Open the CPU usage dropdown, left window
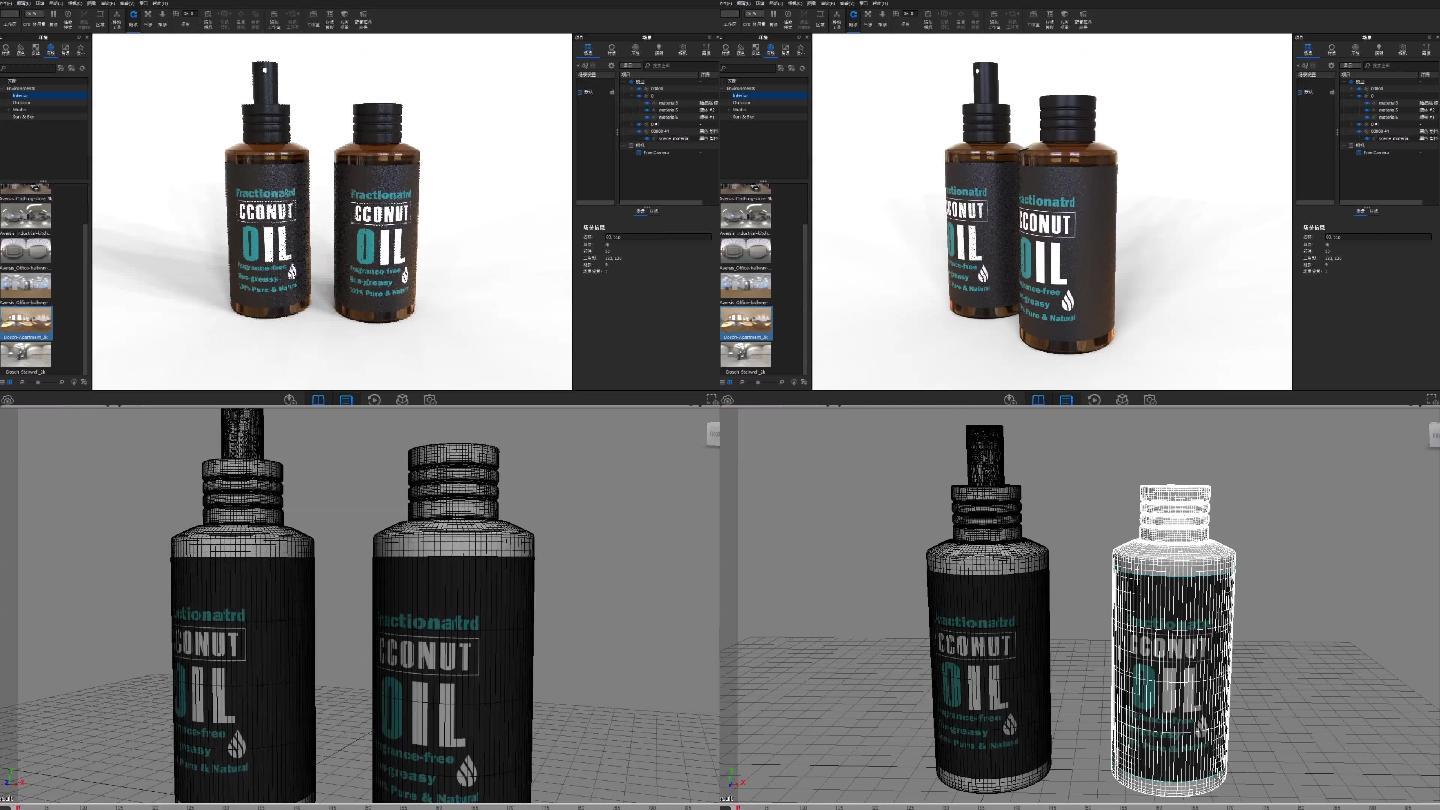This screenshot has width=1440, height=810. click(34, 13)
